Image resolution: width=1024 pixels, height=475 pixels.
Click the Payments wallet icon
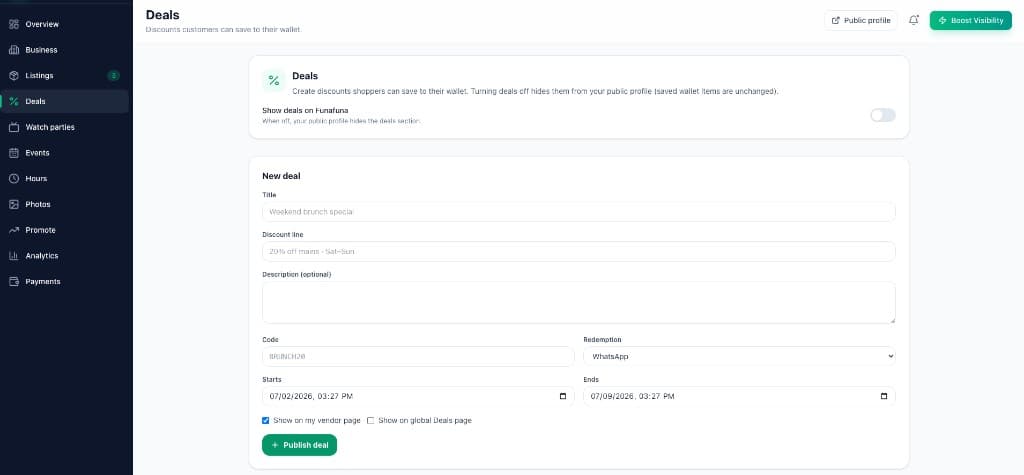coord(14,282)
